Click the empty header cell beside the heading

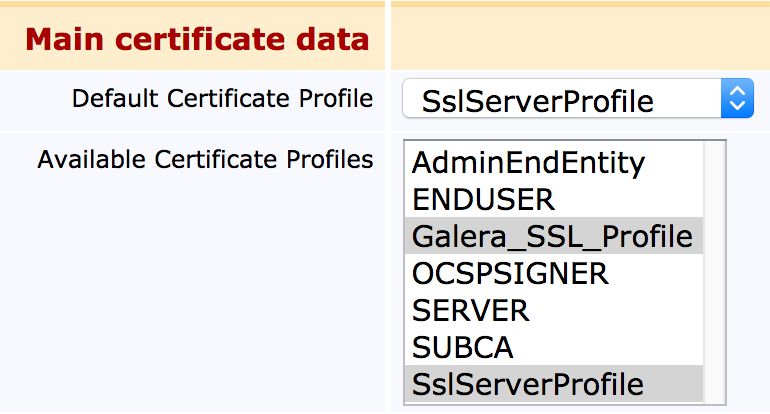[580, 38]
